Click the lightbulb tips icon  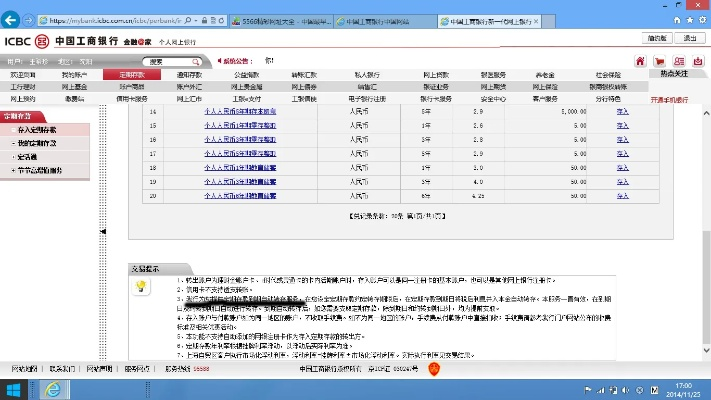coord(142,287)
